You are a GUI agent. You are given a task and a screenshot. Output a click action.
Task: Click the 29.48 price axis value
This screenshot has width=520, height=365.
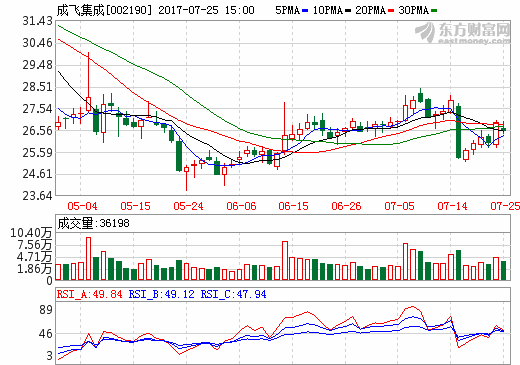pos(38,65)
